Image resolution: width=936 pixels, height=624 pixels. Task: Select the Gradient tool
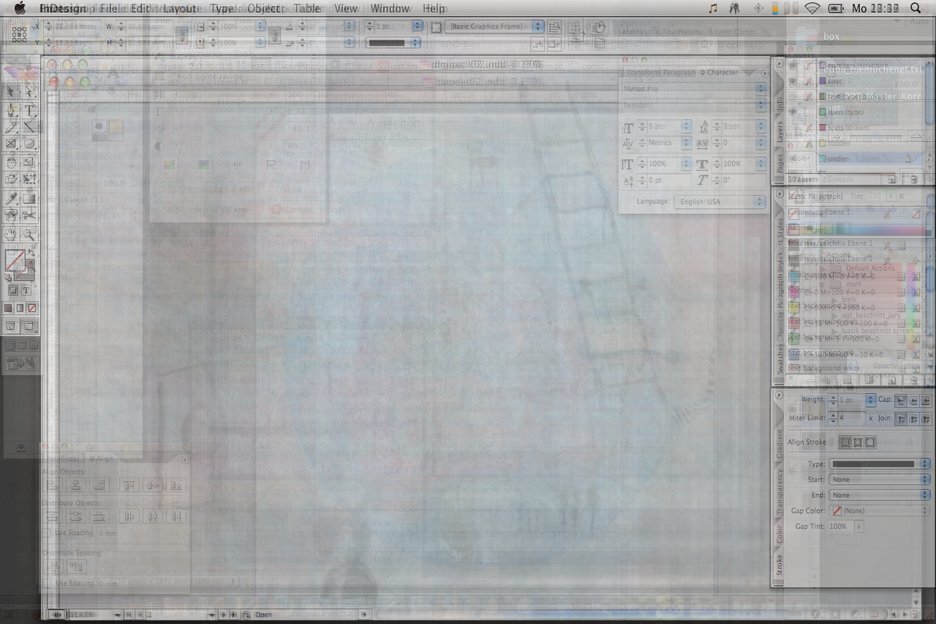[x=29, y=198]
